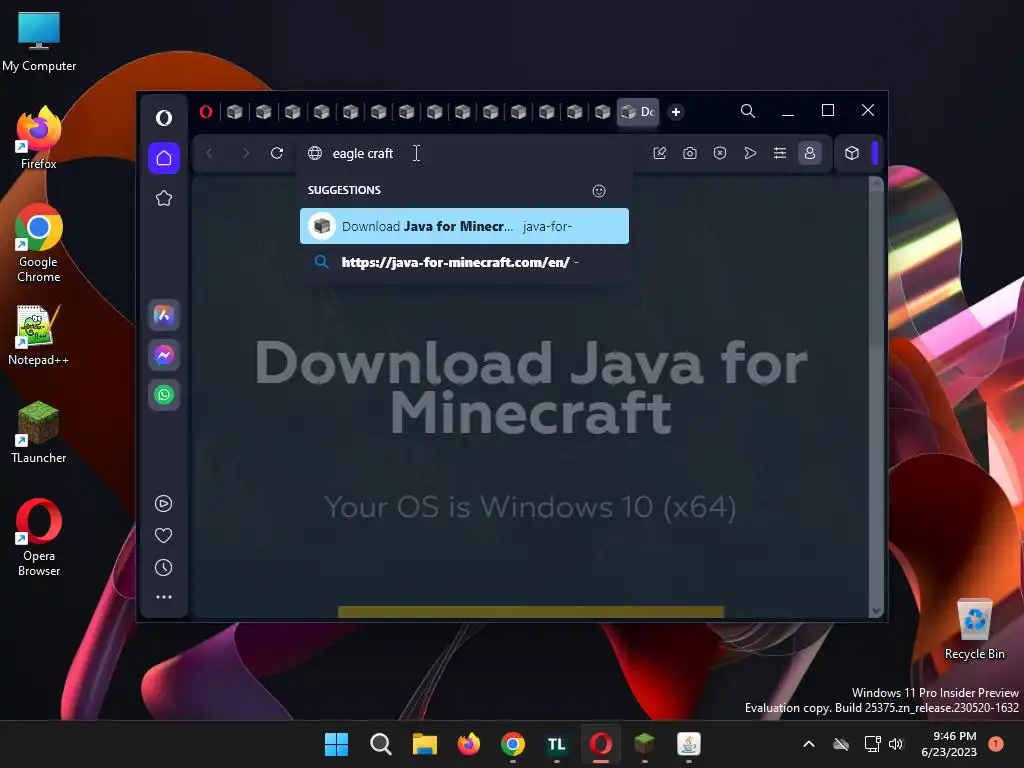Switch to the red Opera speed dial tab
Image resolution: width=1024 pixels, height=768 pixels.
(x=206, y=112)
